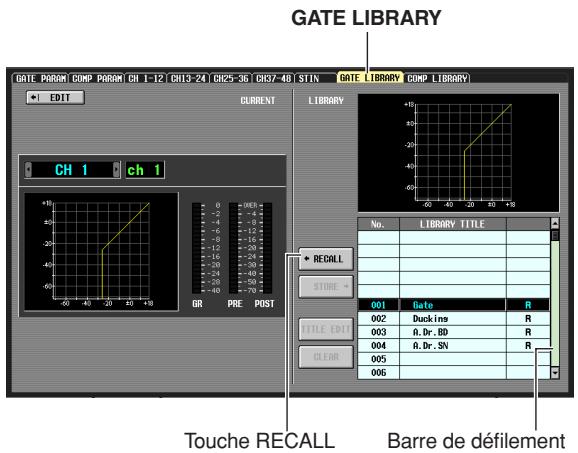This screenshot has height=453, width=578.
Task: Select library row 001 Gate
Action: click(x=453, y=305)
